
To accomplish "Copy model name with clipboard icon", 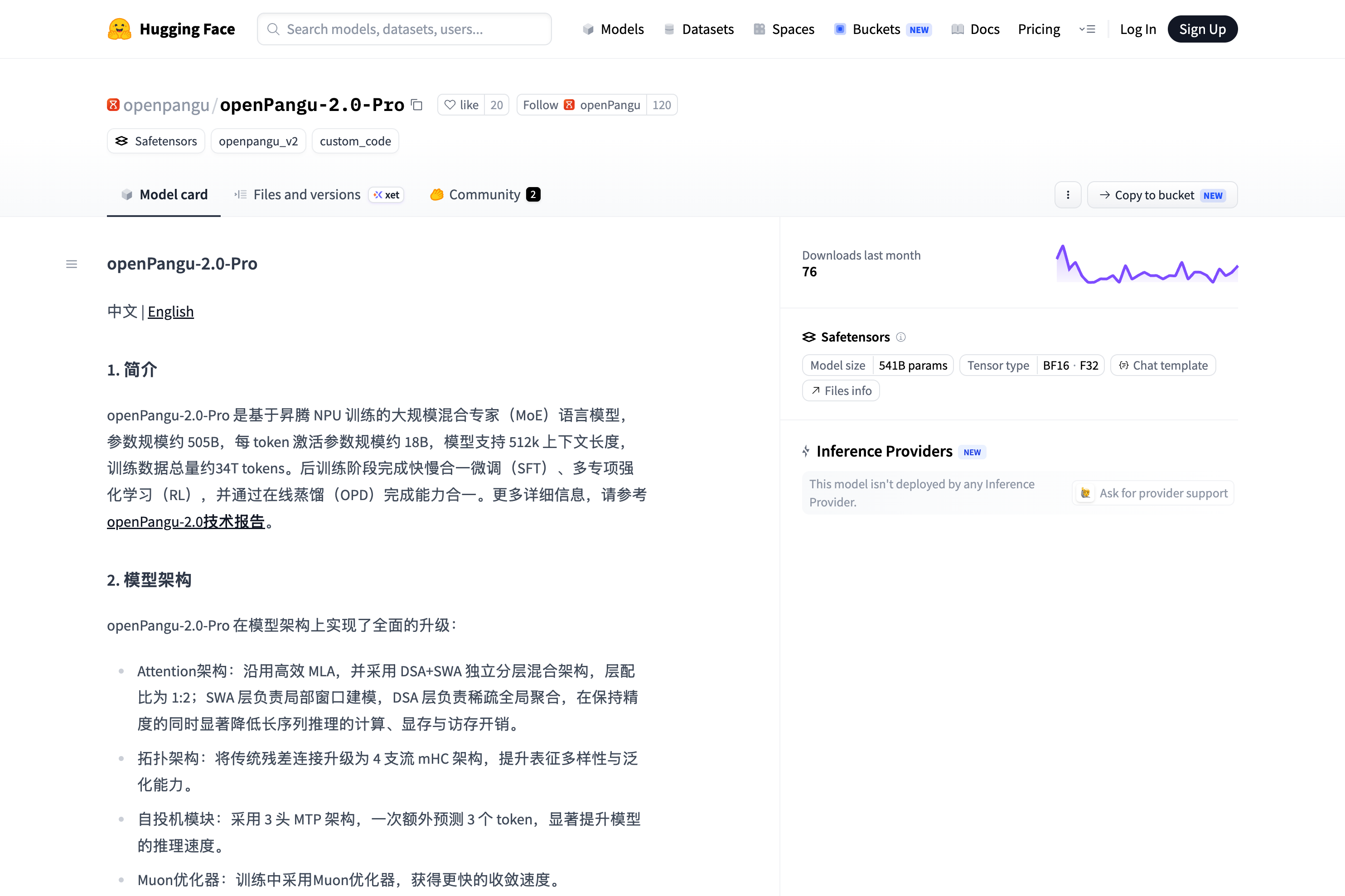I will pyautogui.click(x=417, y=105).
